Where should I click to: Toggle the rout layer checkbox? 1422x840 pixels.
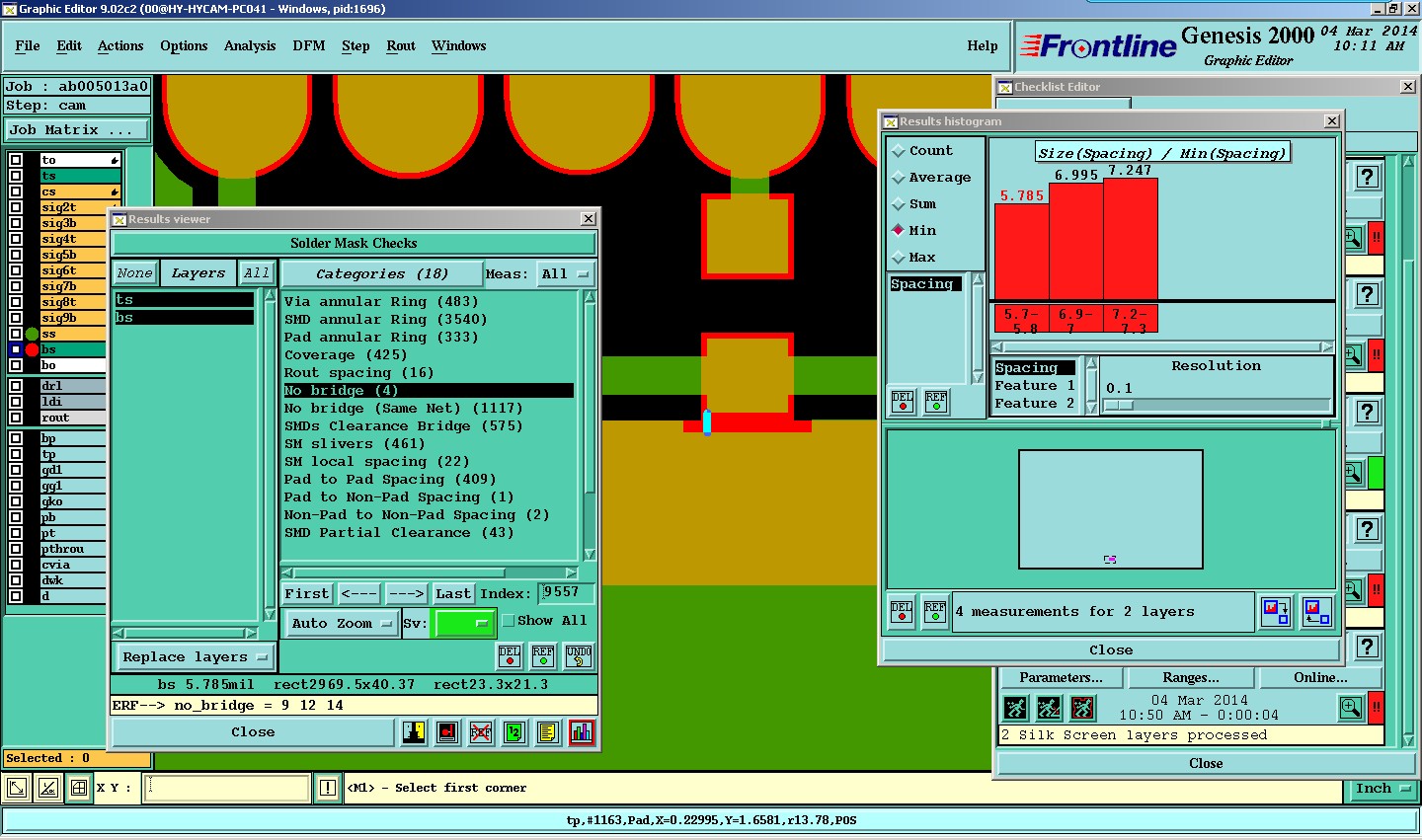point(16,418)
